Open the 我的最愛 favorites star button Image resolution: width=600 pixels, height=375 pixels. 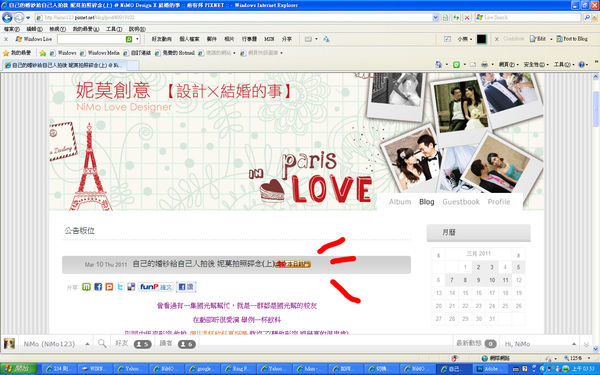tap(17, 53)
